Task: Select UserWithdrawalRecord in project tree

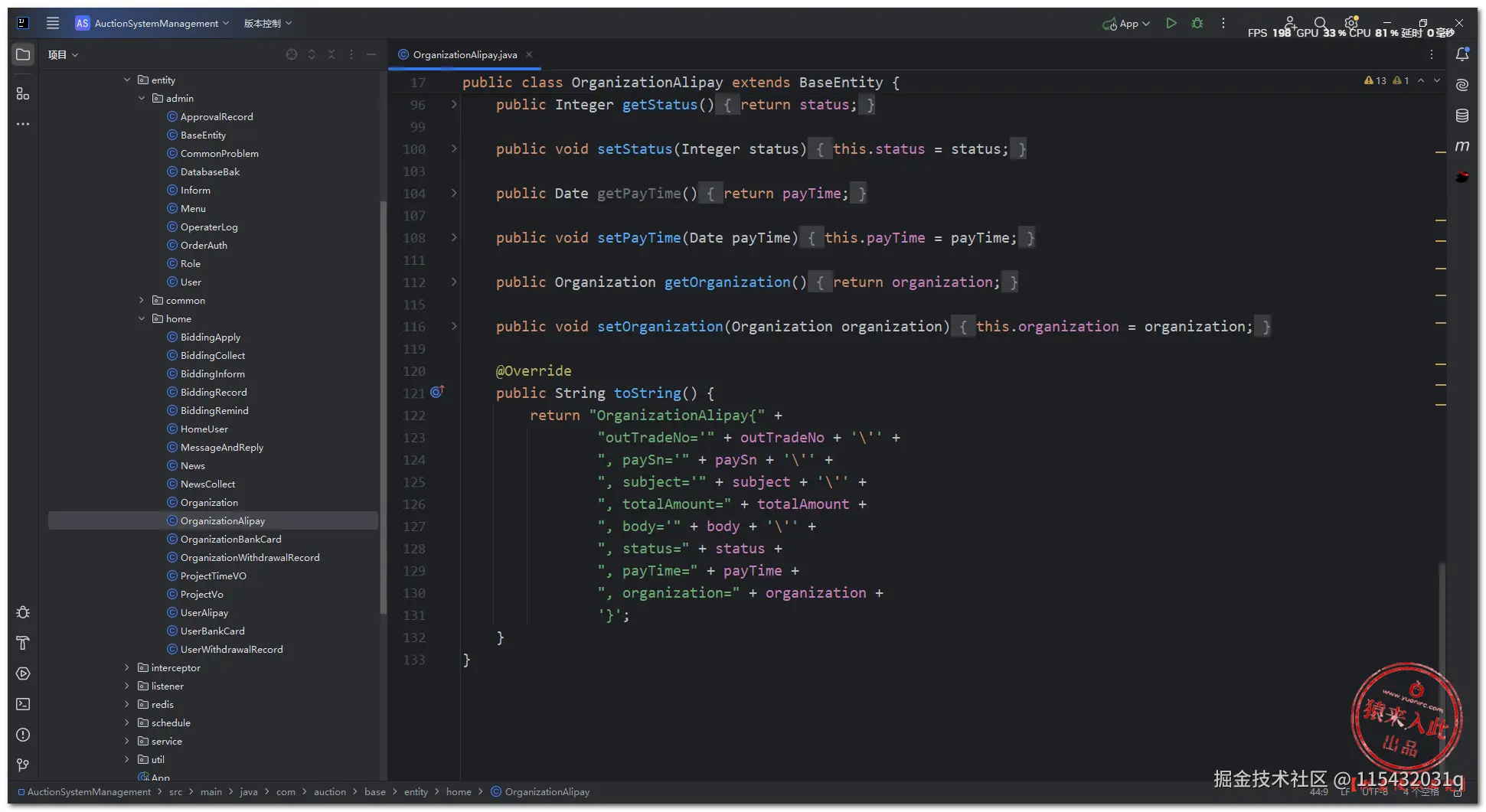Action: 231,649
